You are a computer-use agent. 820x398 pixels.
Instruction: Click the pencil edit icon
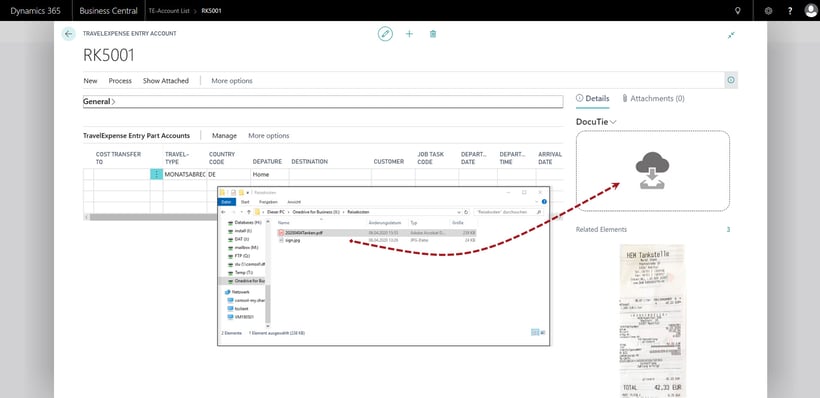385,34
